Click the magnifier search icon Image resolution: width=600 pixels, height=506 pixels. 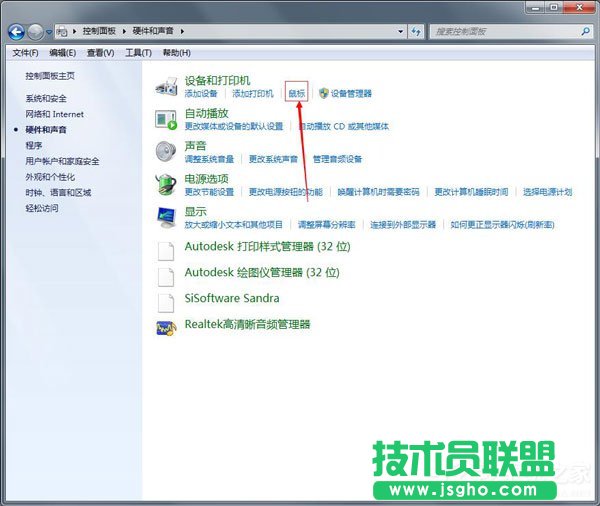585,31
